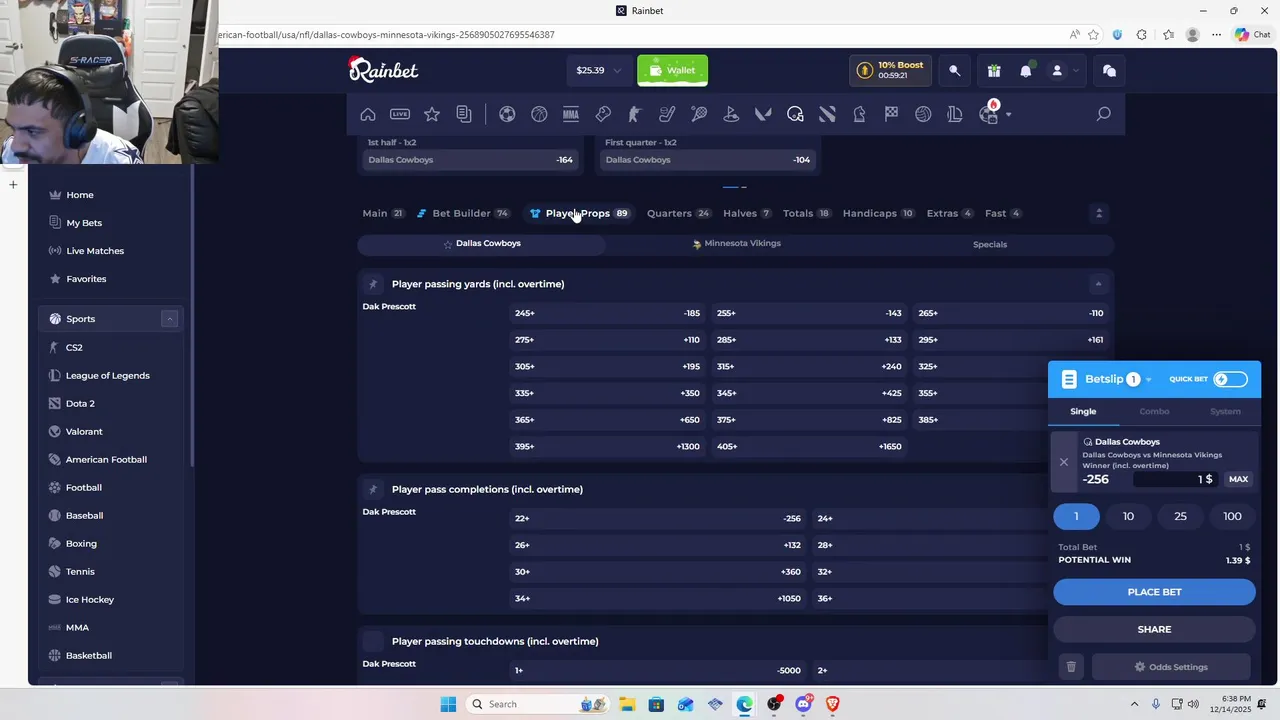Viewport: 1280px width, 720px height.
Task: Select Minnesota Vikings team tab
Action: pos(736,244)
